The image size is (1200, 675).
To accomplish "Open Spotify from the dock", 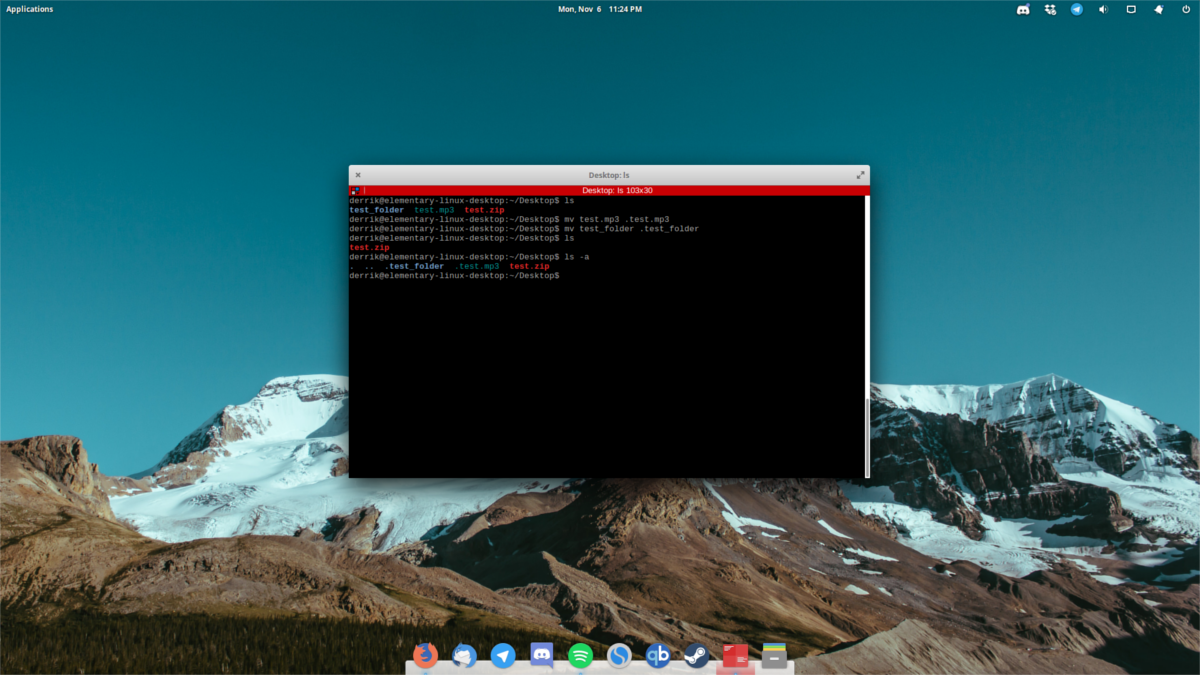I will click(580, 656).
